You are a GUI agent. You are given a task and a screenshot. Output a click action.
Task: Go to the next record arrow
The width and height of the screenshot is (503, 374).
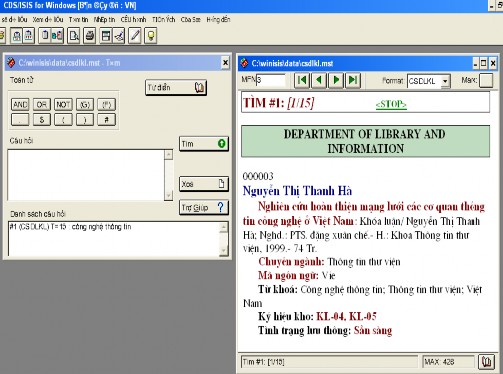[x=336, y=80]
